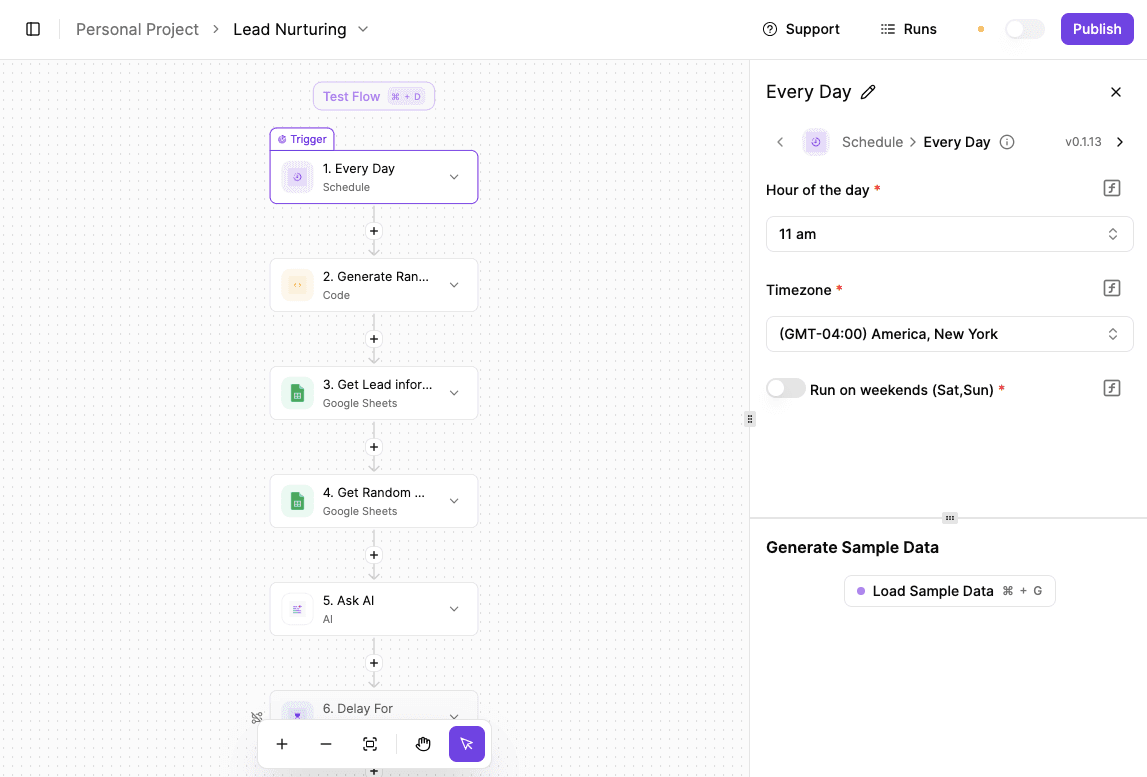
Task: Flip the workflow activation switch near Publish
Action: point(1024,29)
